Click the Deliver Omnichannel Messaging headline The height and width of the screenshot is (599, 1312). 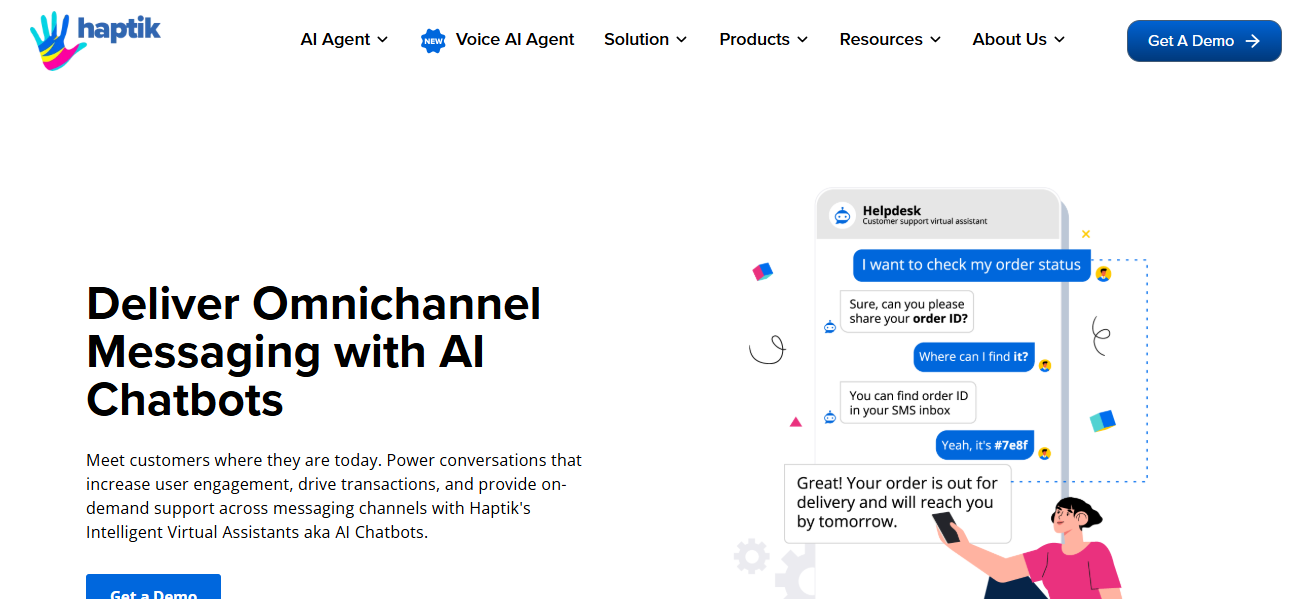coord(314,351)
